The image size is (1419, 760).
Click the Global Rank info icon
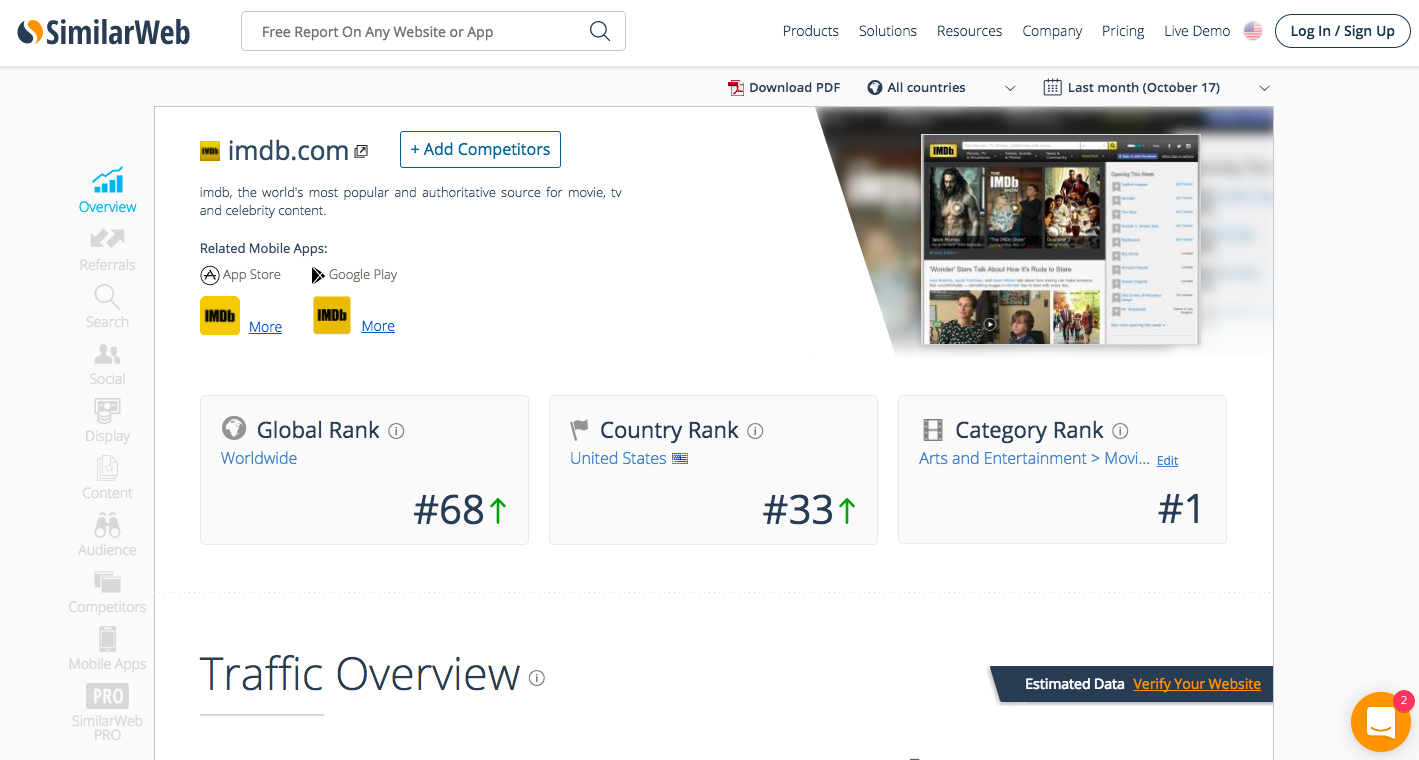click(396, 430)
